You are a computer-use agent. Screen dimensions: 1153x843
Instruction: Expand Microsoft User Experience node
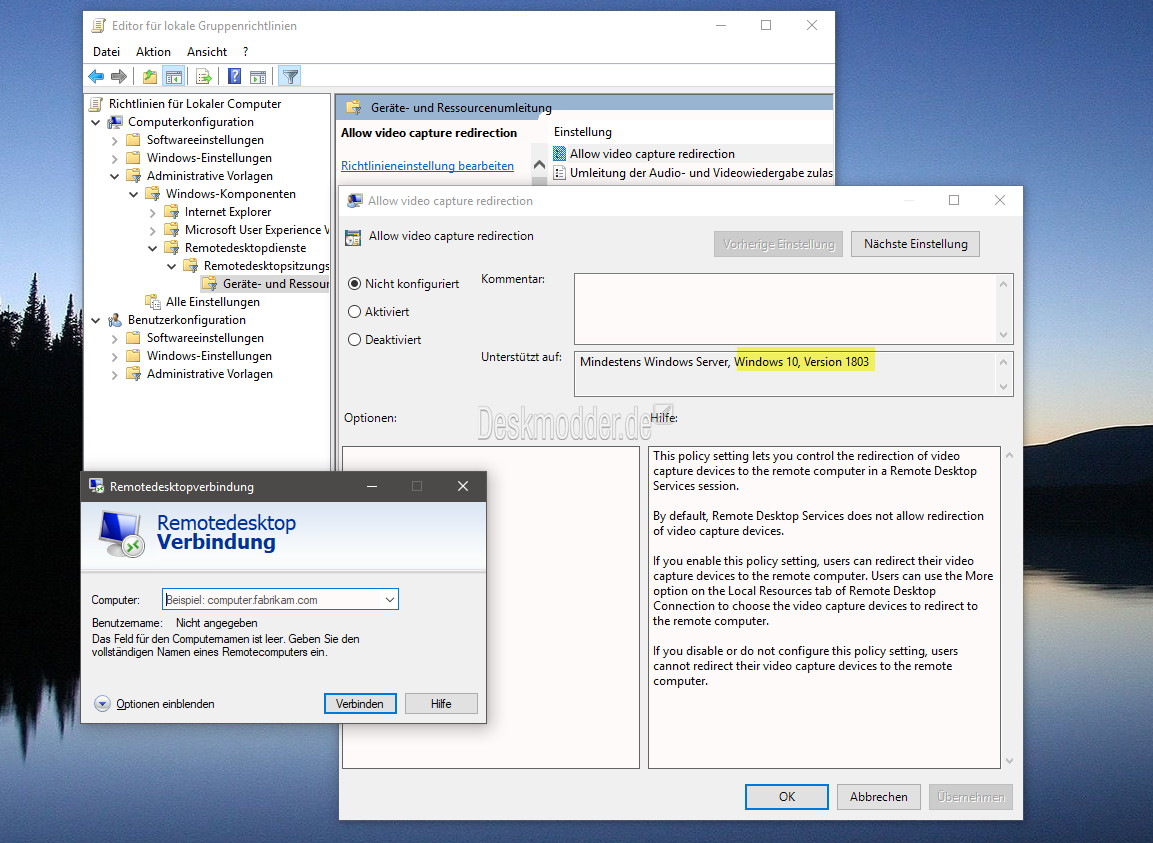(x=153, y=230)
